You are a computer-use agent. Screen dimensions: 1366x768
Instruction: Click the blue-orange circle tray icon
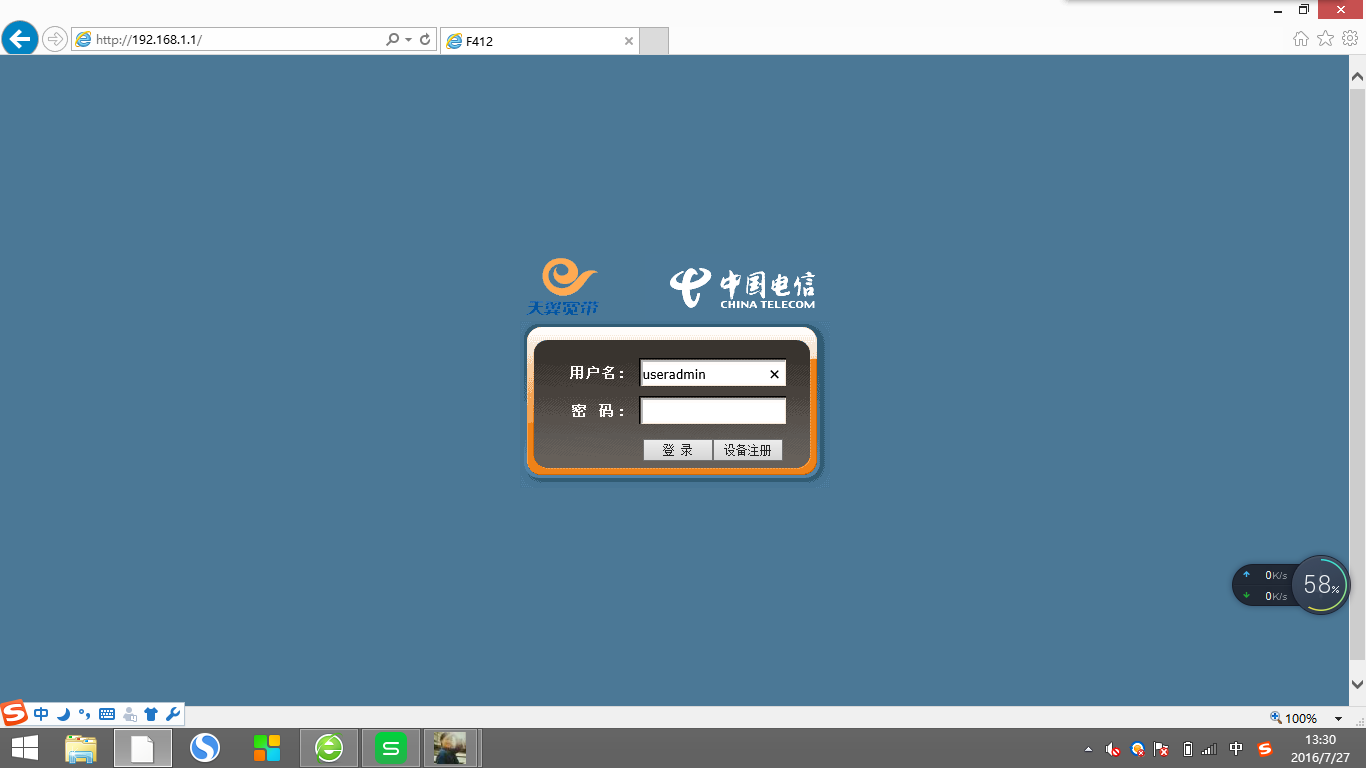[x=1137, y=749]
